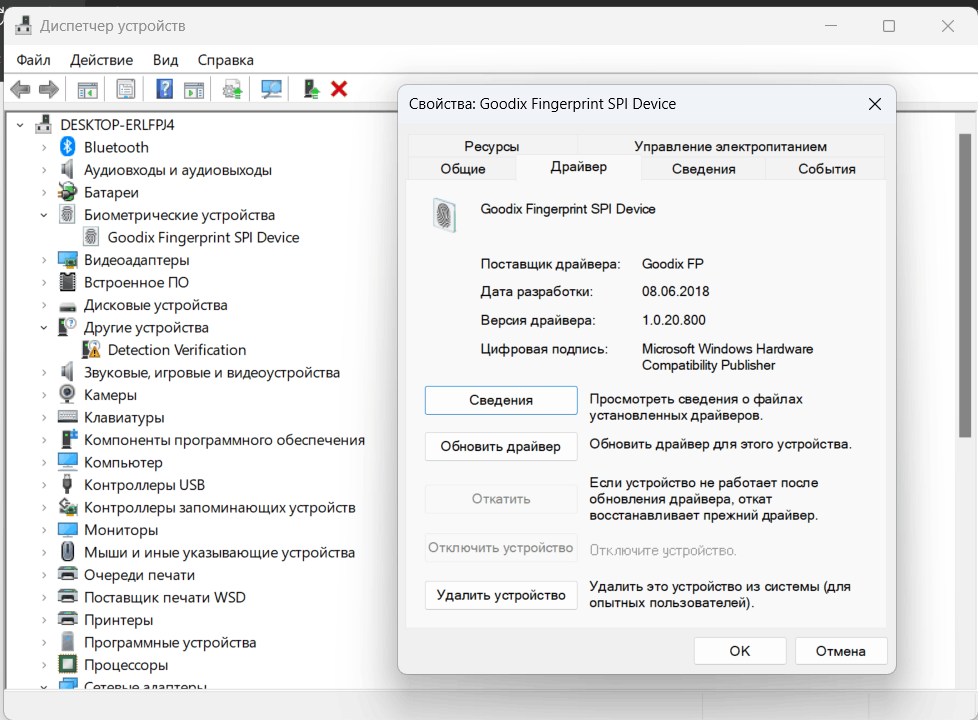The image size is (978, 720).
Task: Click the Клавиатуры keyboard icon
Action: pyautogui.click(x=67, y=417)
